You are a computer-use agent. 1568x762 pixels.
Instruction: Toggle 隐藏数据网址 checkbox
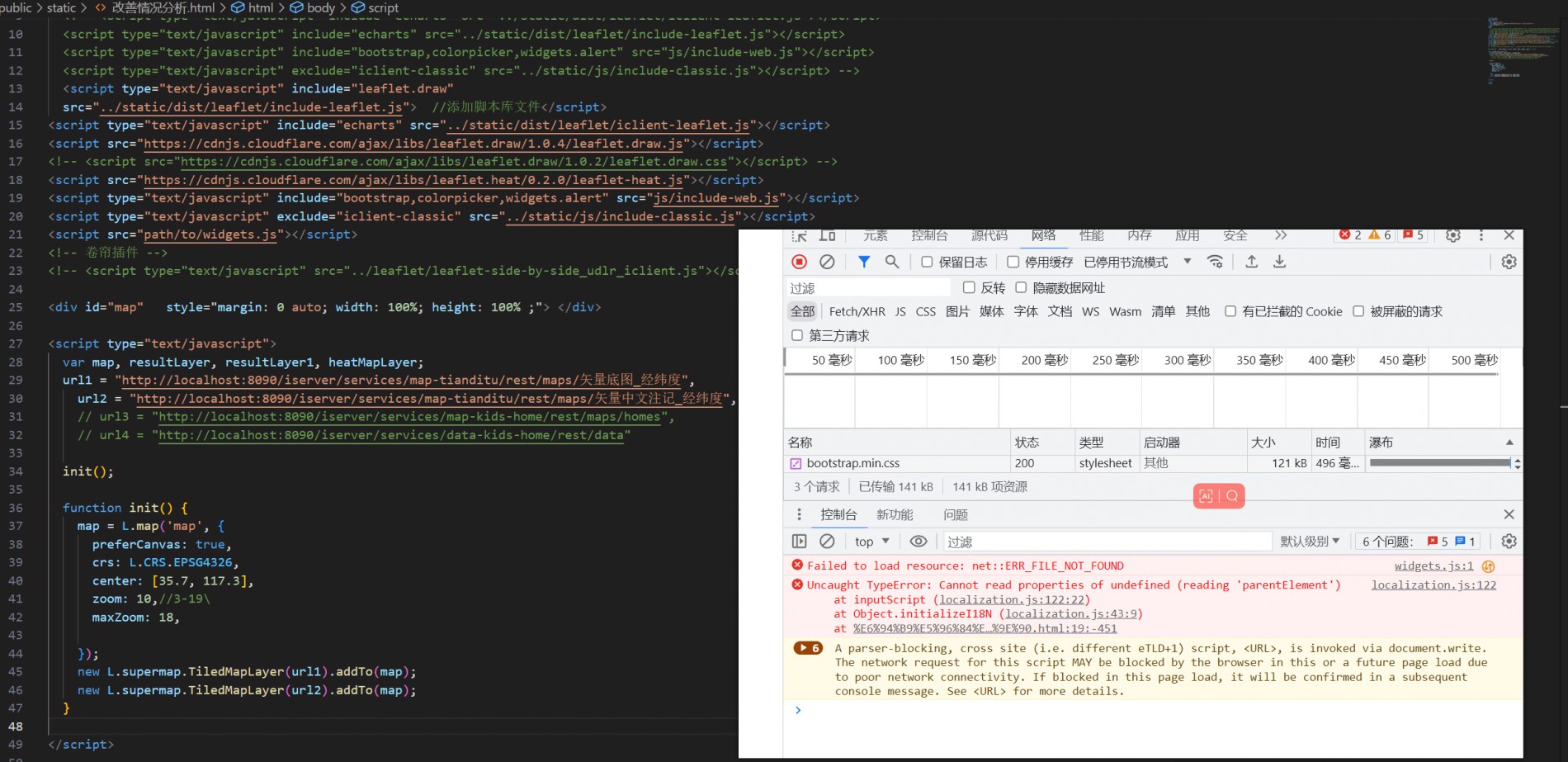[x=1021, y=287]
